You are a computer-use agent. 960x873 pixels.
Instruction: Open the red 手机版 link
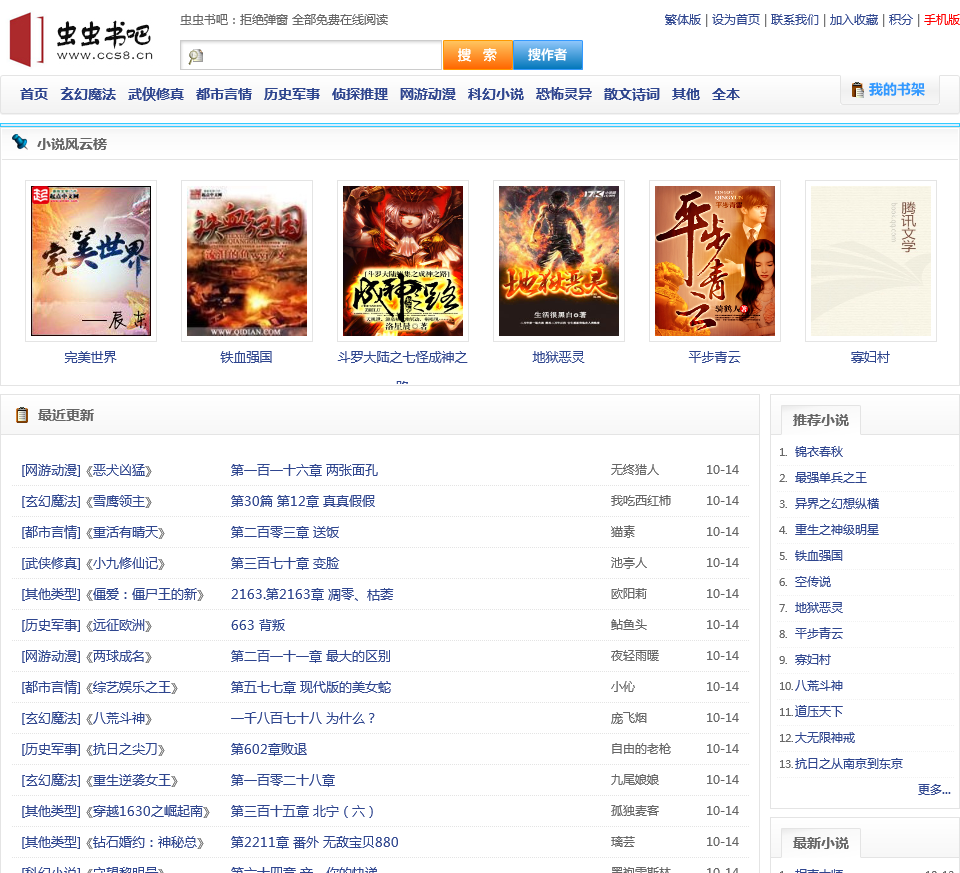coord(942,20)
